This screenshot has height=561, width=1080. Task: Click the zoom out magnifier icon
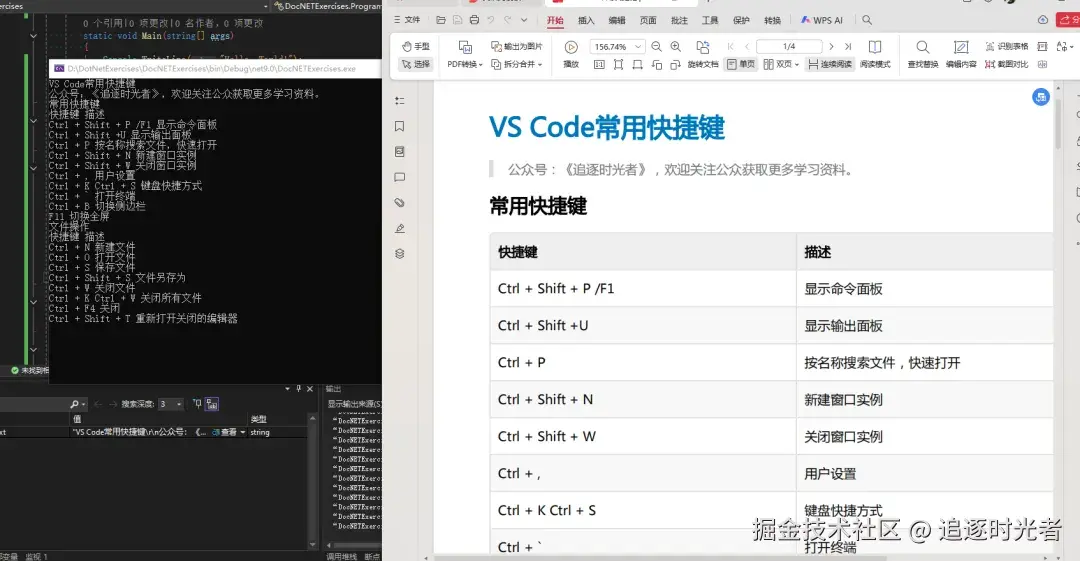[656, 46]
